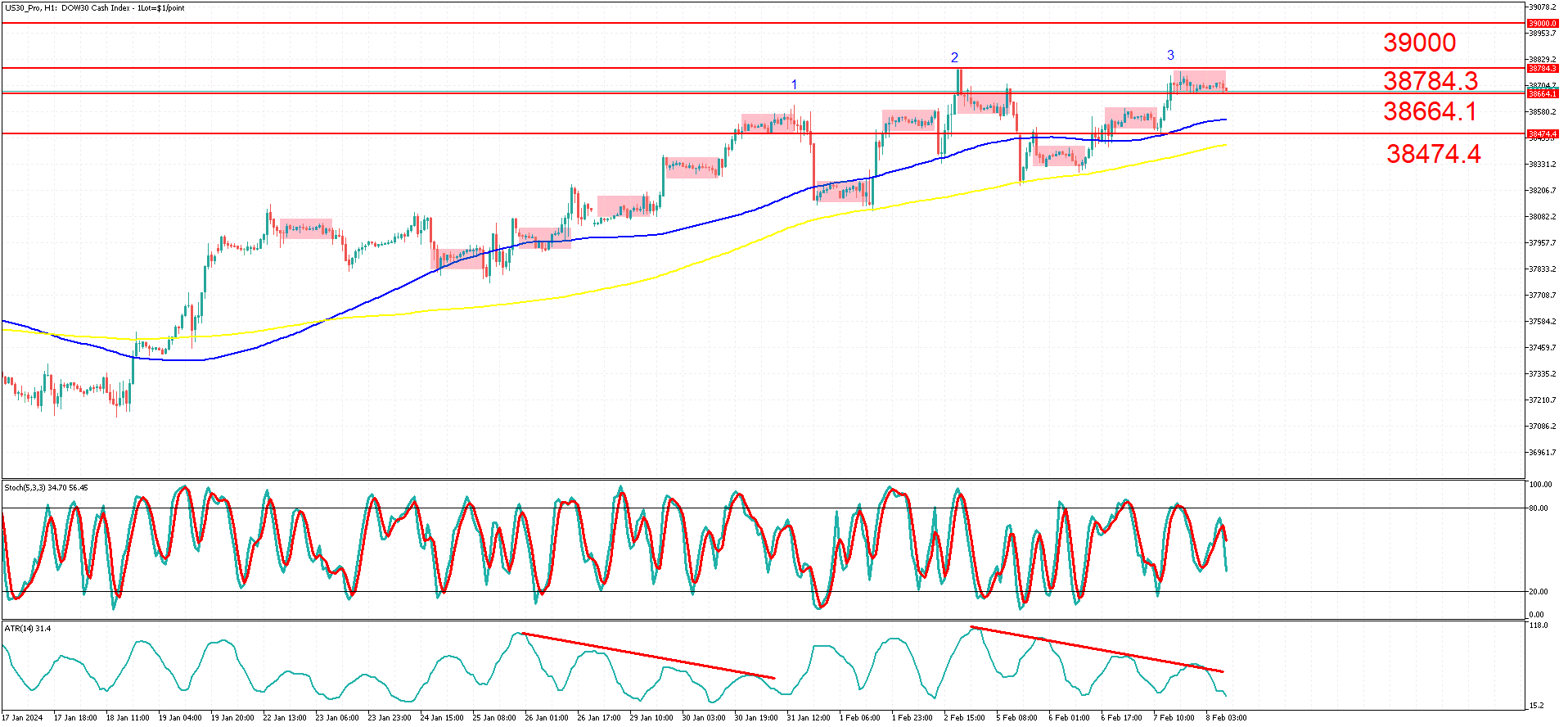Click the red 38474.4 price tag on axis
This screenshot has height=727, width=1568.
[x=1542, y=133]
